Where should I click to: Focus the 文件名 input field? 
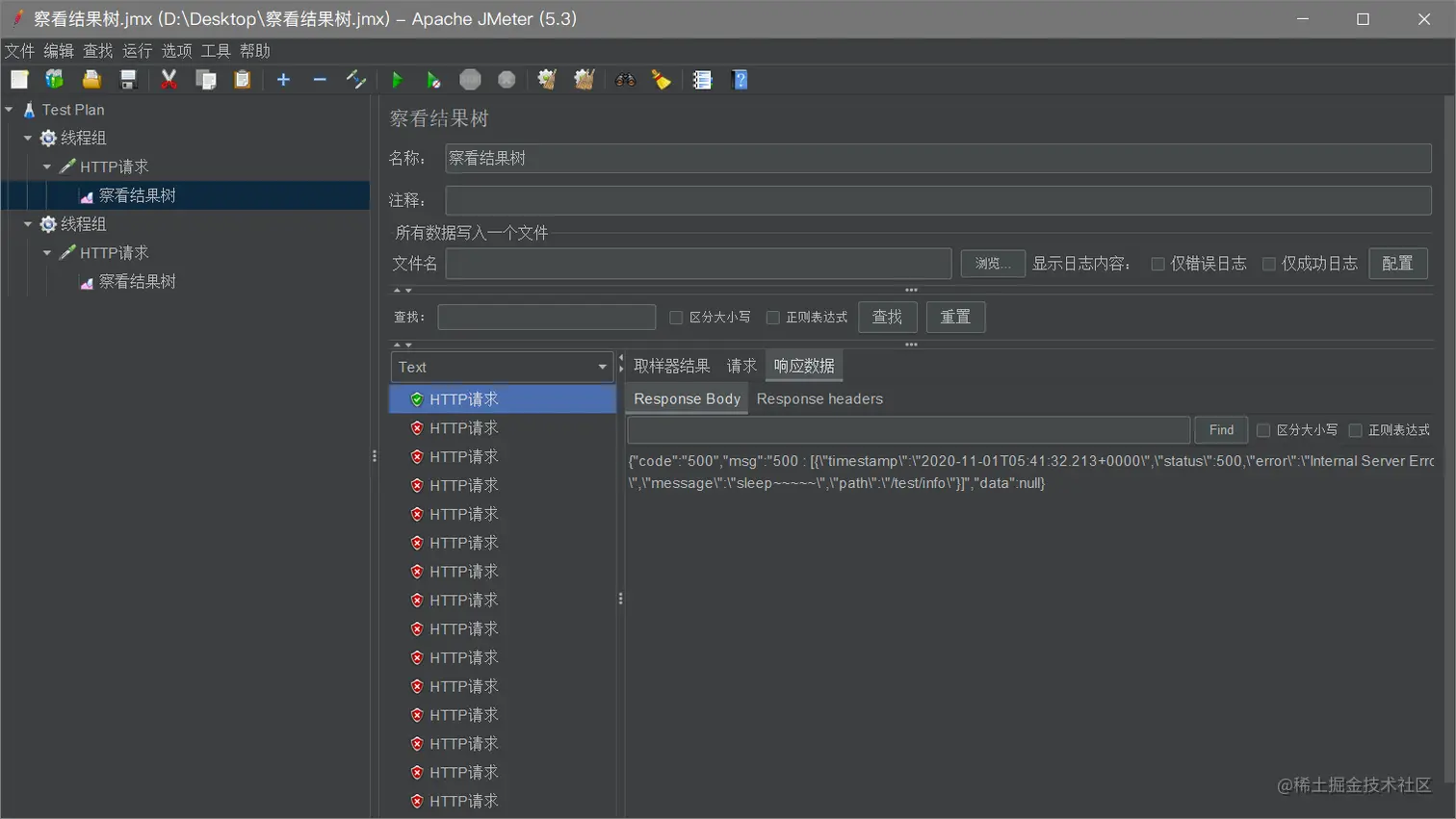[698, 264]
